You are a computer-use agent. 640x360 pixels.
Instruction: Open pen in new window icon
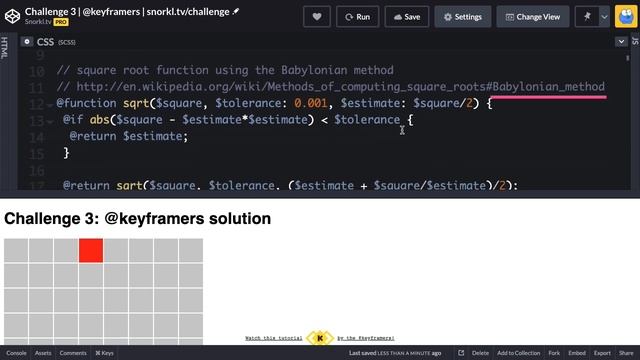coord(461,353)
